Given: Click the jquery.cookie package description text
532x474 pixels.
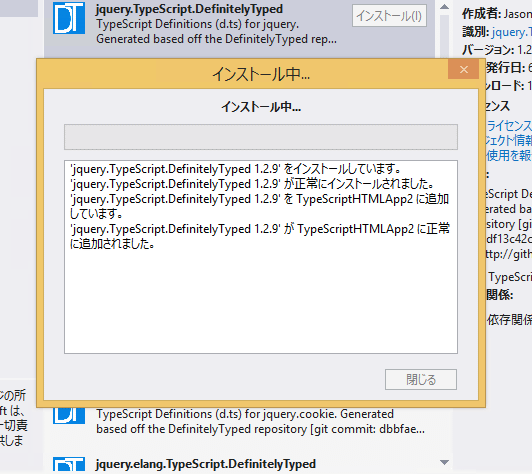Looking at the screenshot, I should (261, 421).
